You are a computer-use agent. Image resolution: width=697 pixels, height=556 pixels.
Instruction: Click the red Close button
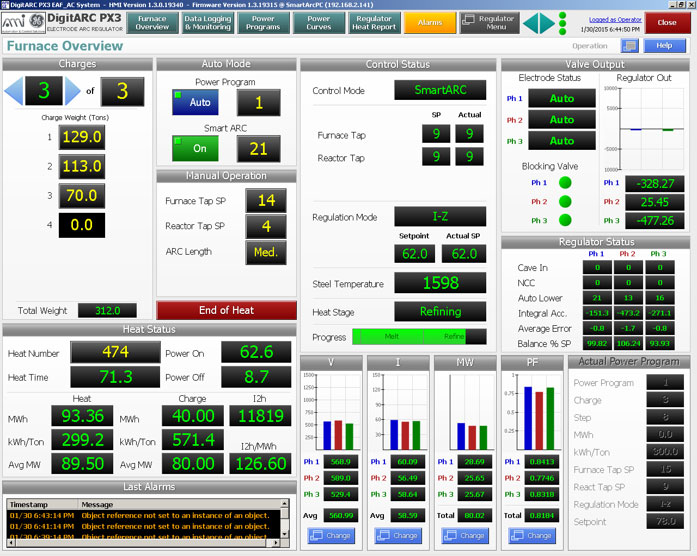(667, 23)
